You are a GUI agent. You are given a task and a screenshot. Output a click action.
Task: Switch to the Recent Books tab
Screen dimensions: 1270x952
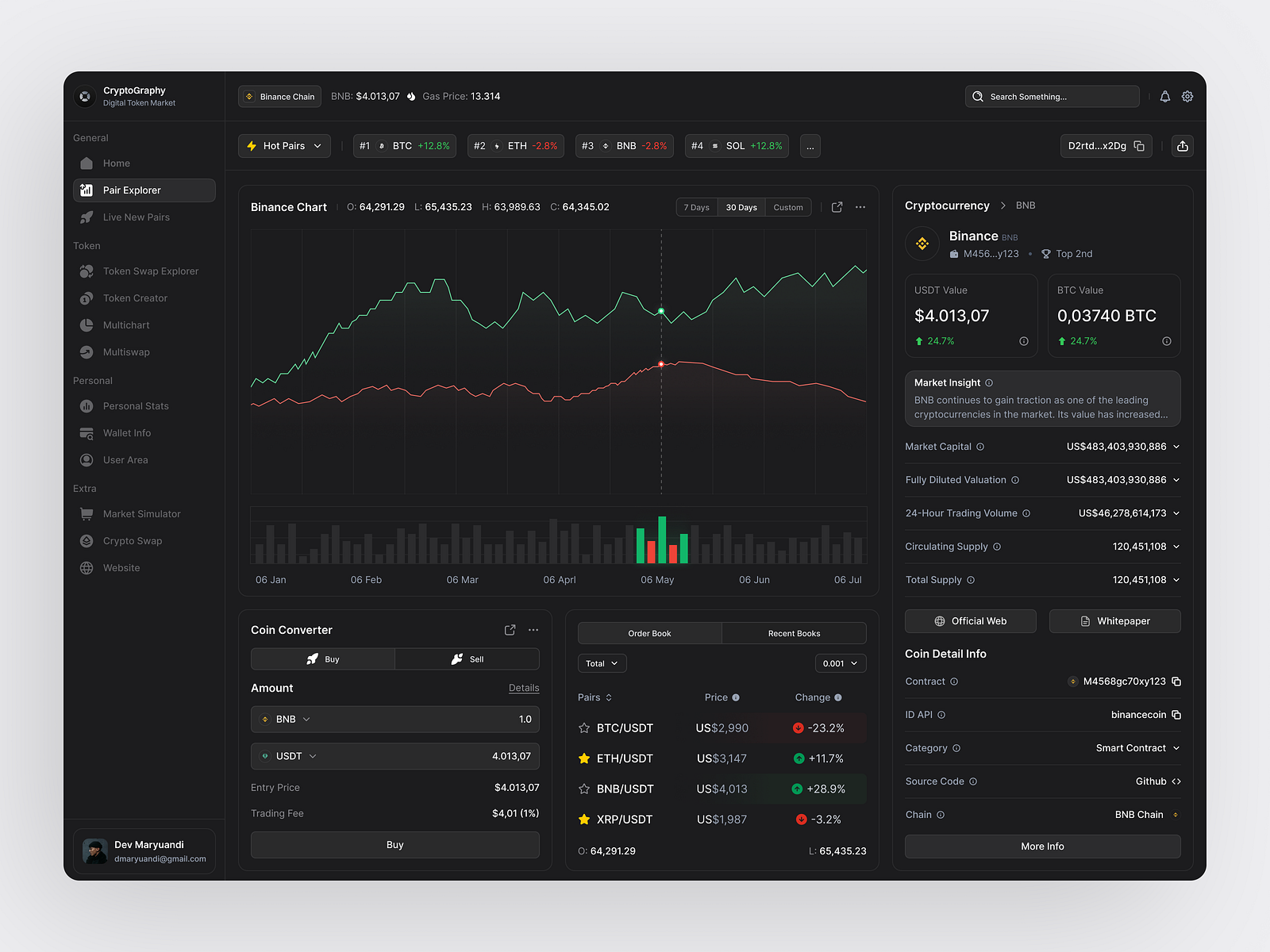point(794,633)
